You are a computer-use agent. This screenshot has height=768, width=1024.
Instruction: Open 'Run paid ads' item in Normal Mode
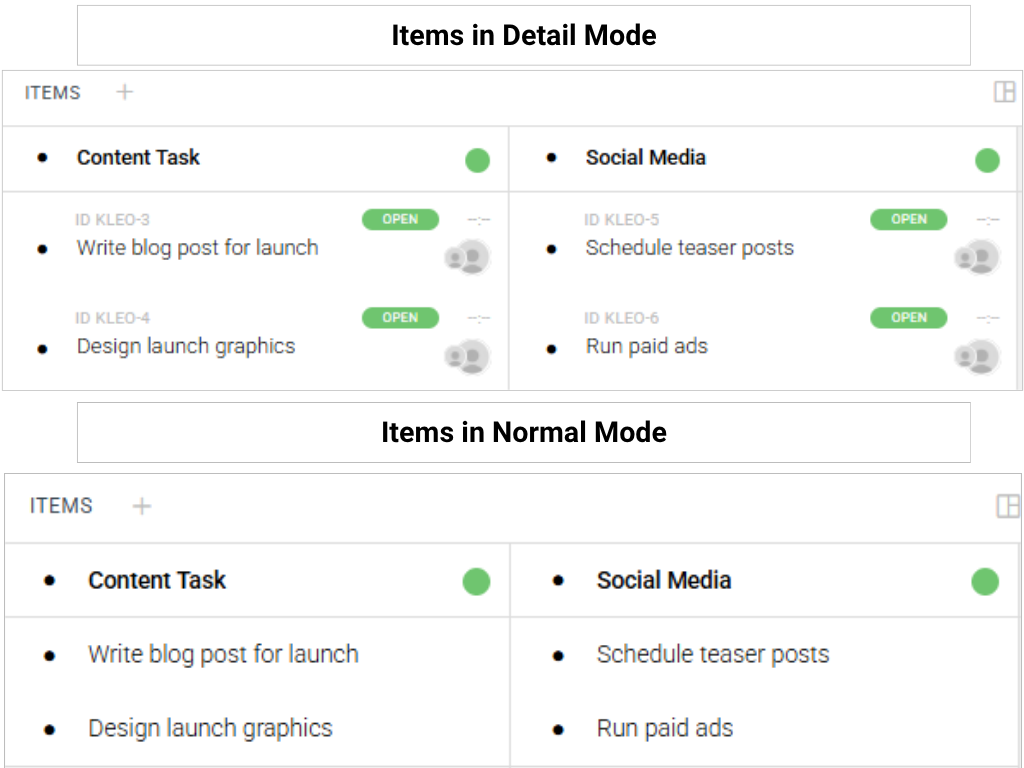(664, 729)
